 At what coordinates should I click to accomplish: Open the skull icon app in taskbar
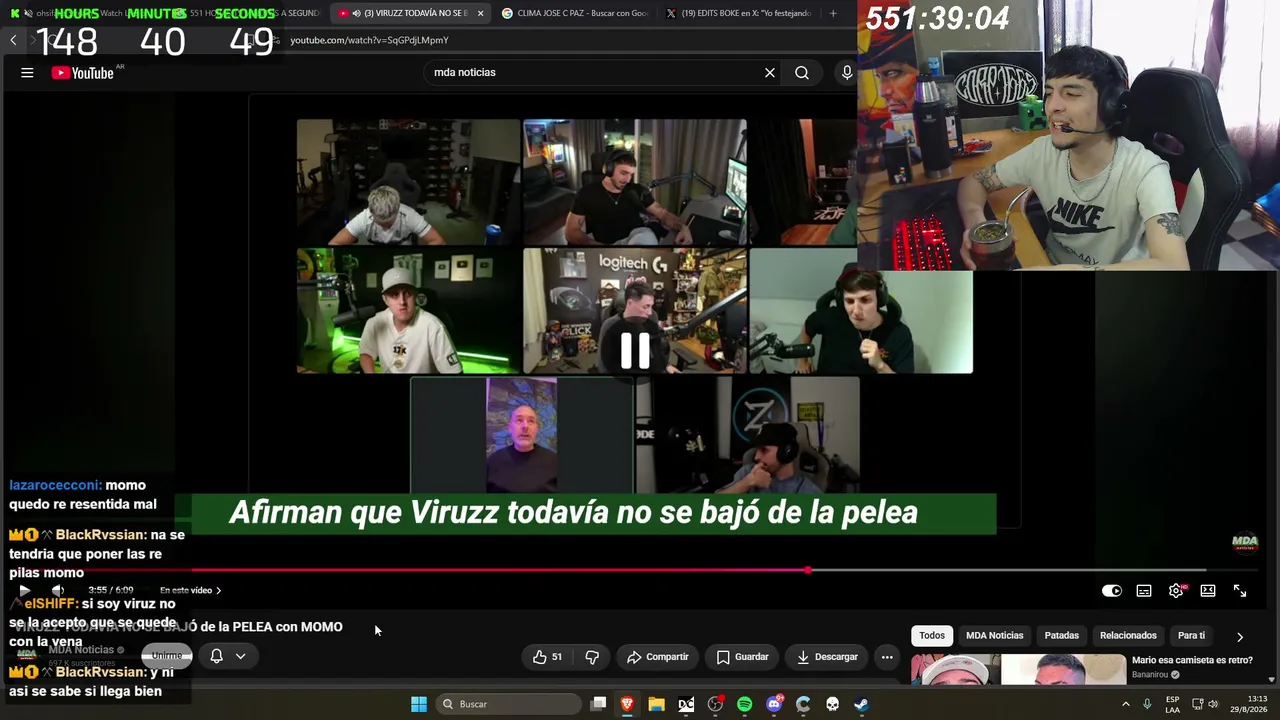click(832, 704)
